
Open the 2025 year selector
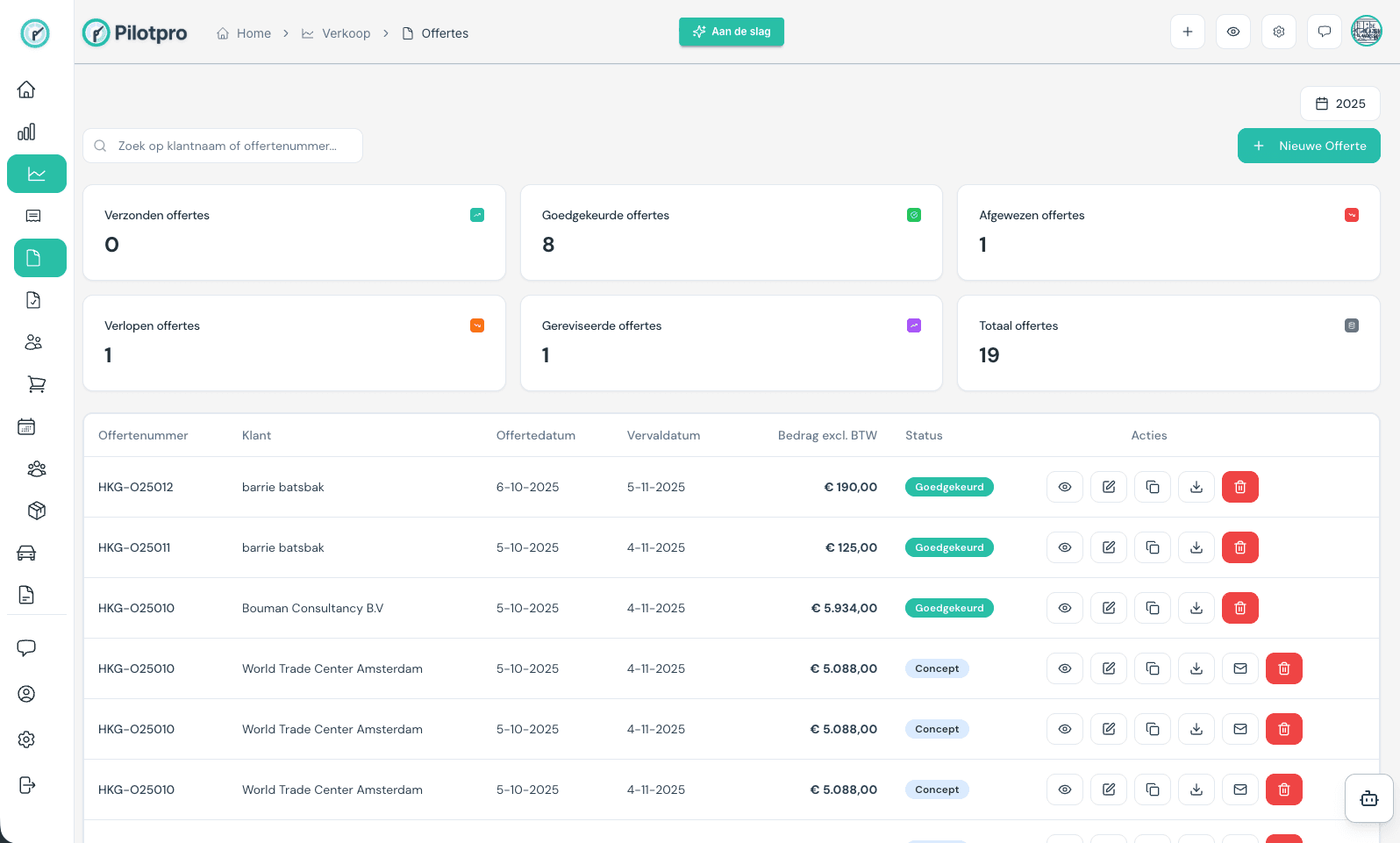click(1339, 104)
